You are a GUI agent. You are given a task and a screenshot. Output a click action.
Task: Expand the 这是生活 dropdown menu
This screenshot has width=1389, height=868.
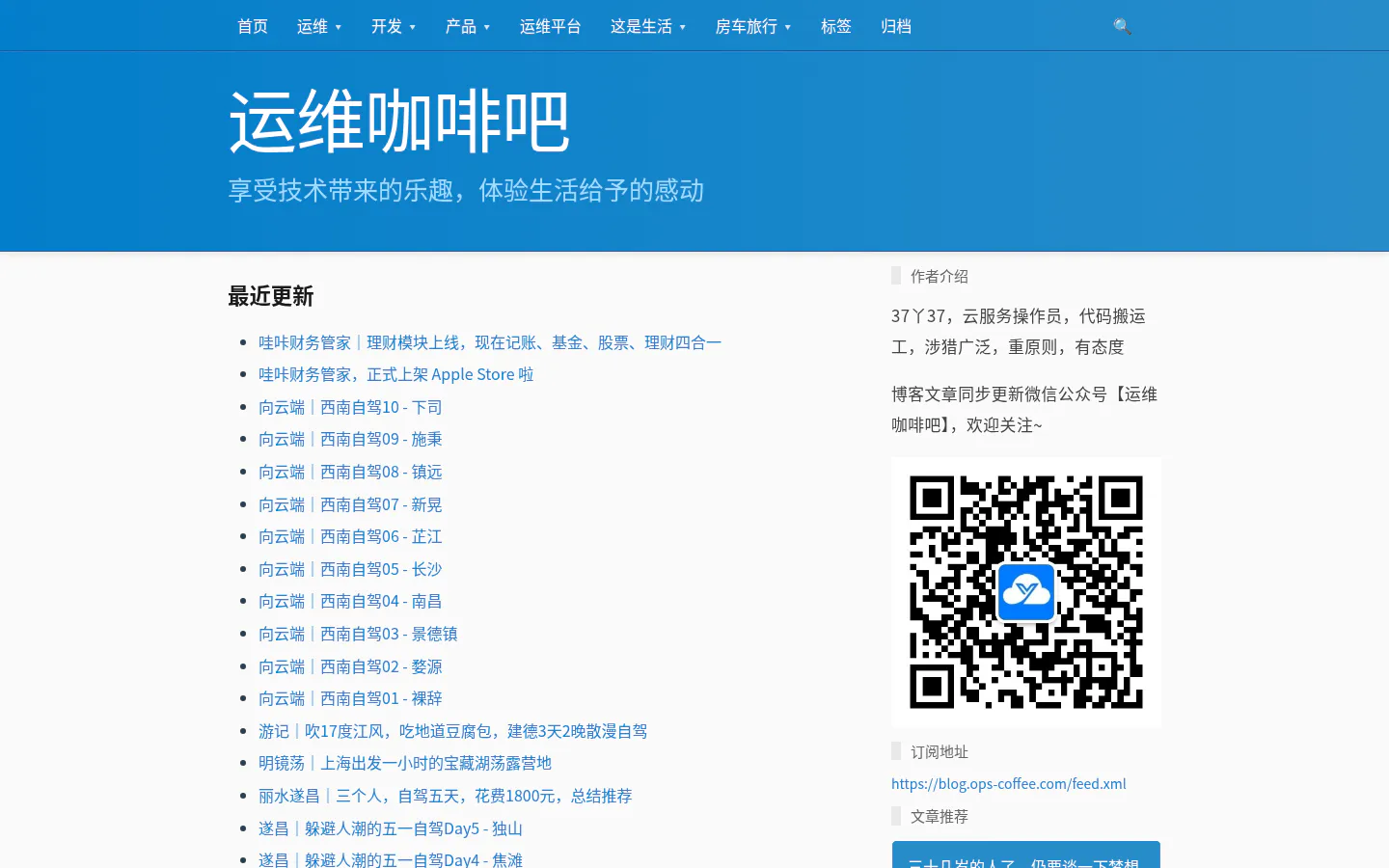pos(648,26)
